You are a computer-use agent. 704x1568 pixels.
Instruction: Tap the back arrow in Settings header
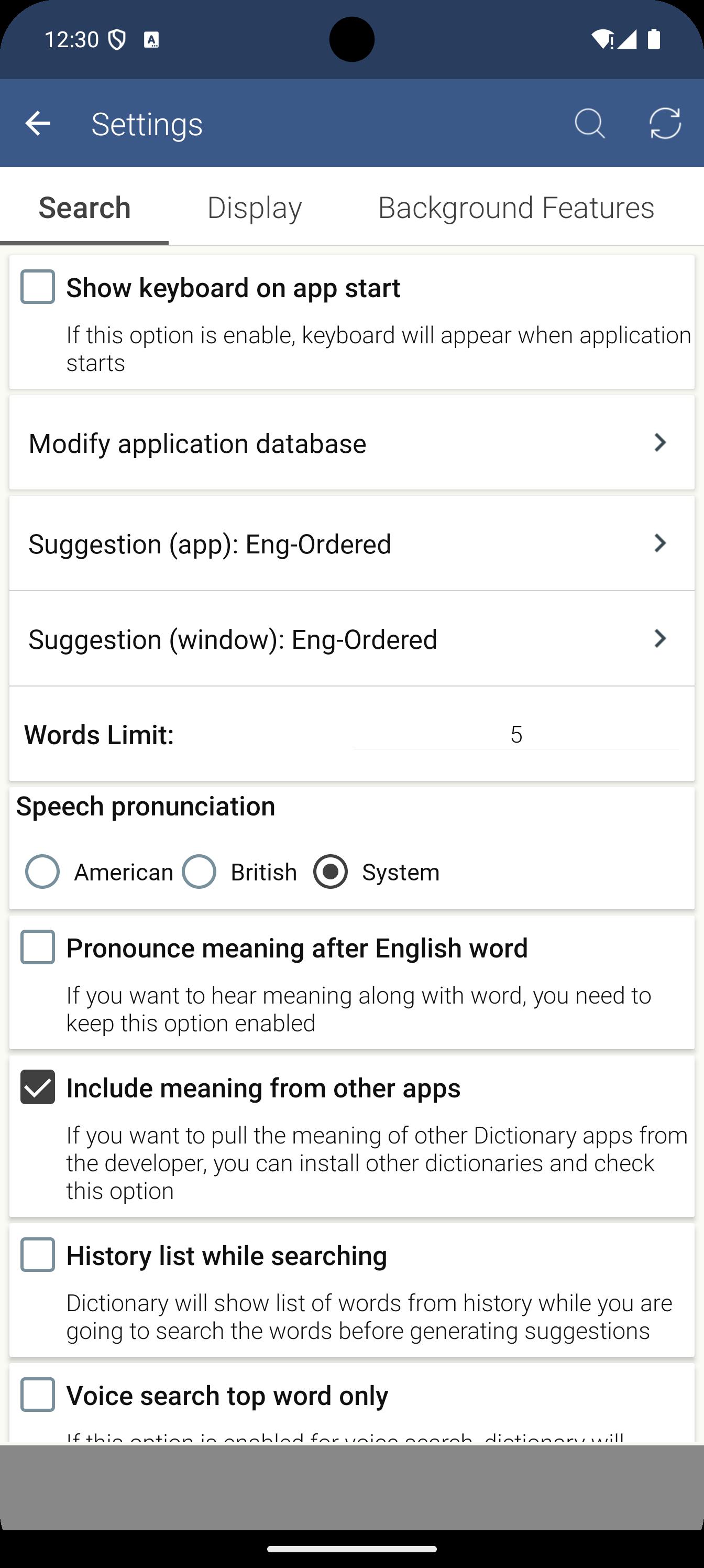click(x=38, y=124)
